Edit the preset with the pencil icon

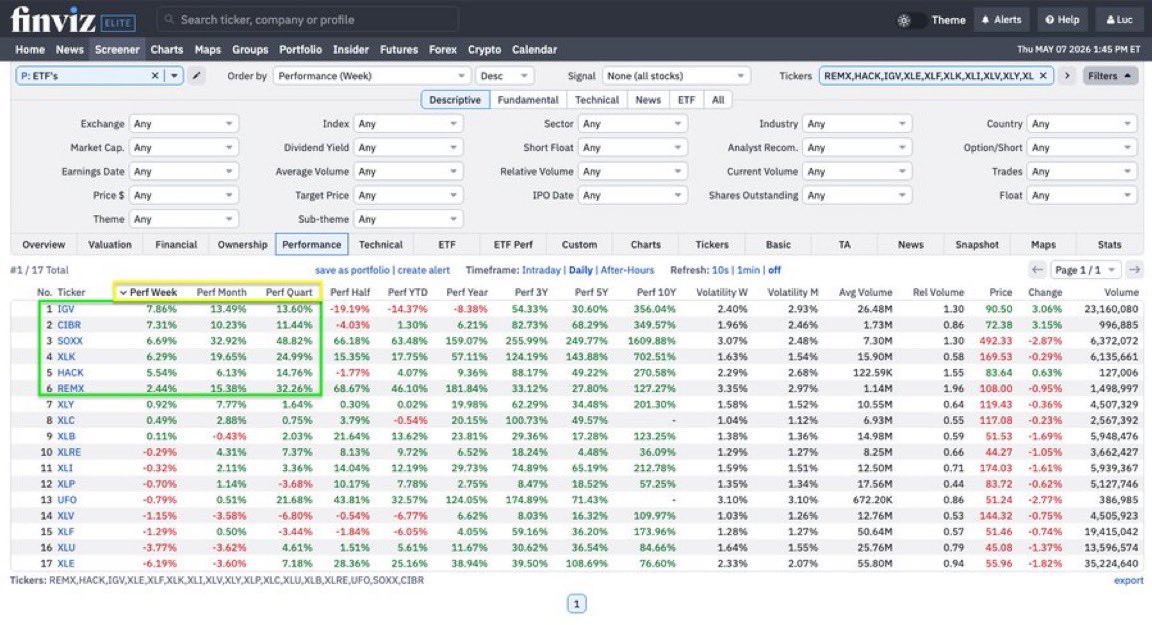(x=196, y=76)
